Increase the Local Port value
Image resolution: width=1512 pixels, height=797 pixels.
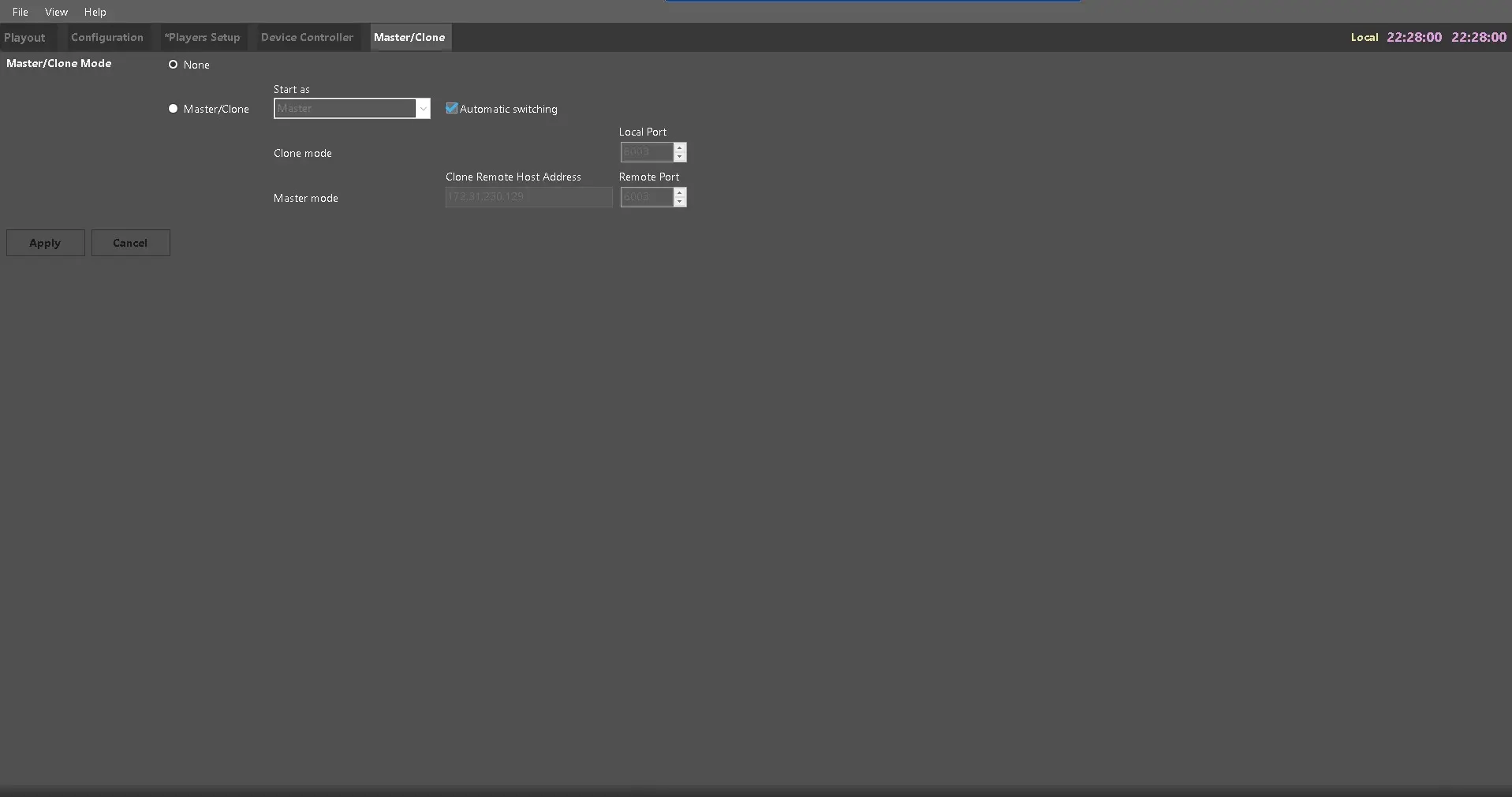[680, 147]
